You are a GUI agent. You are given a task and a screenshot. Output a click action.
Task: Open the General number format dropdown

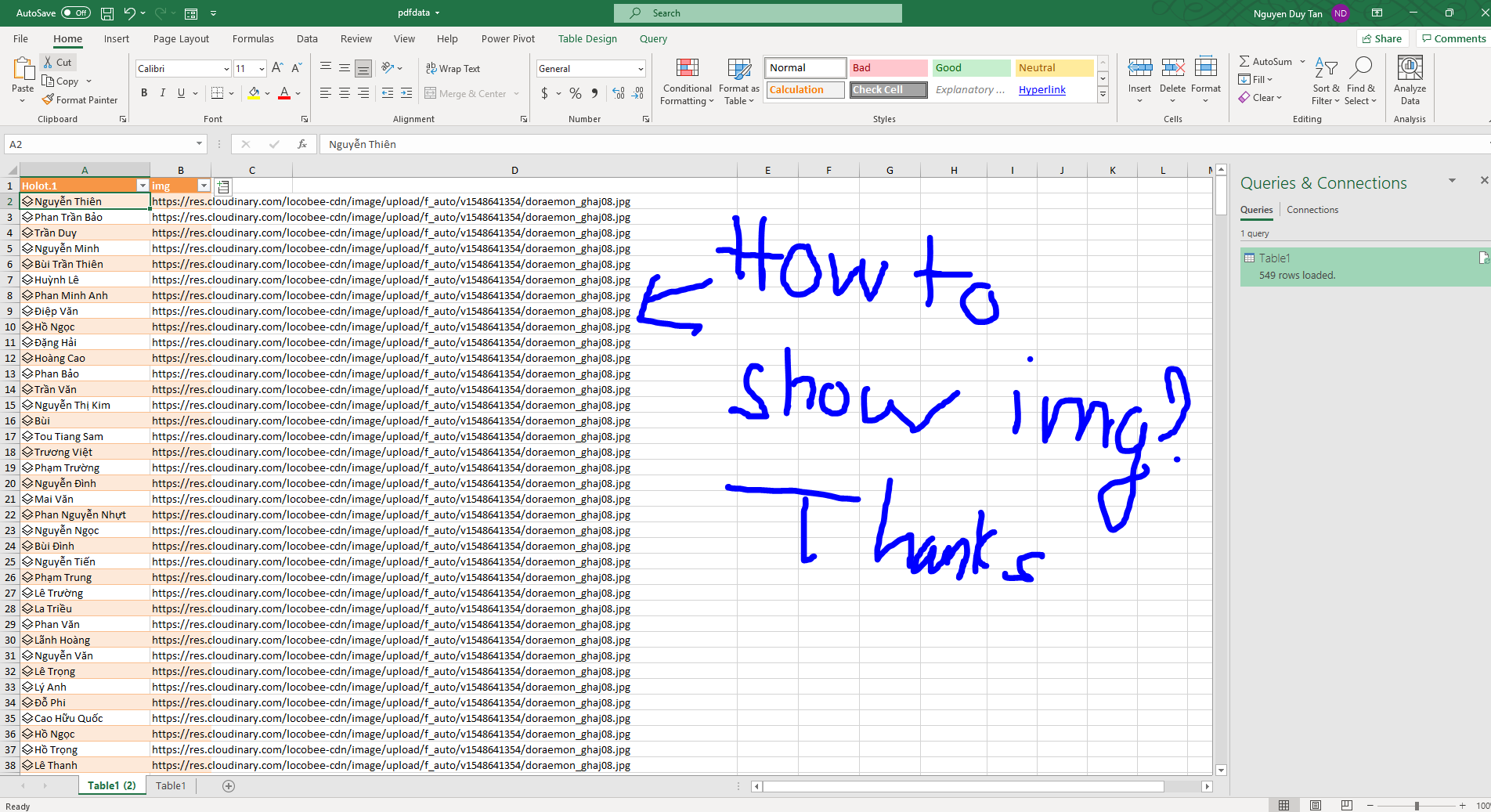click(636, 68)
